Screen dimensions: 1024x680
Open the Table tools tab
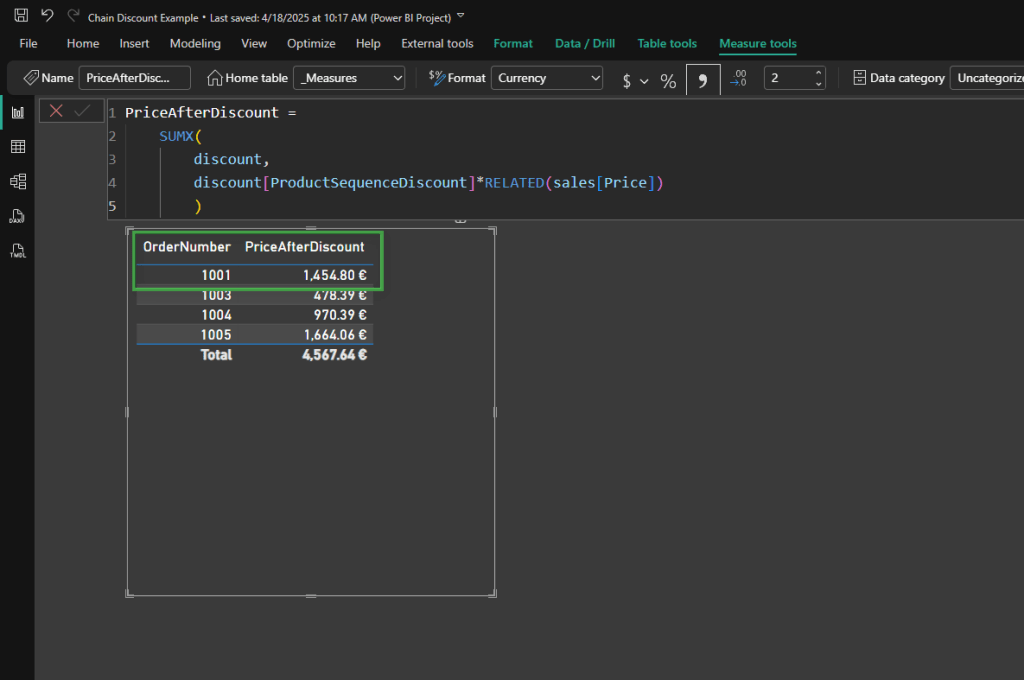[667, 44]
